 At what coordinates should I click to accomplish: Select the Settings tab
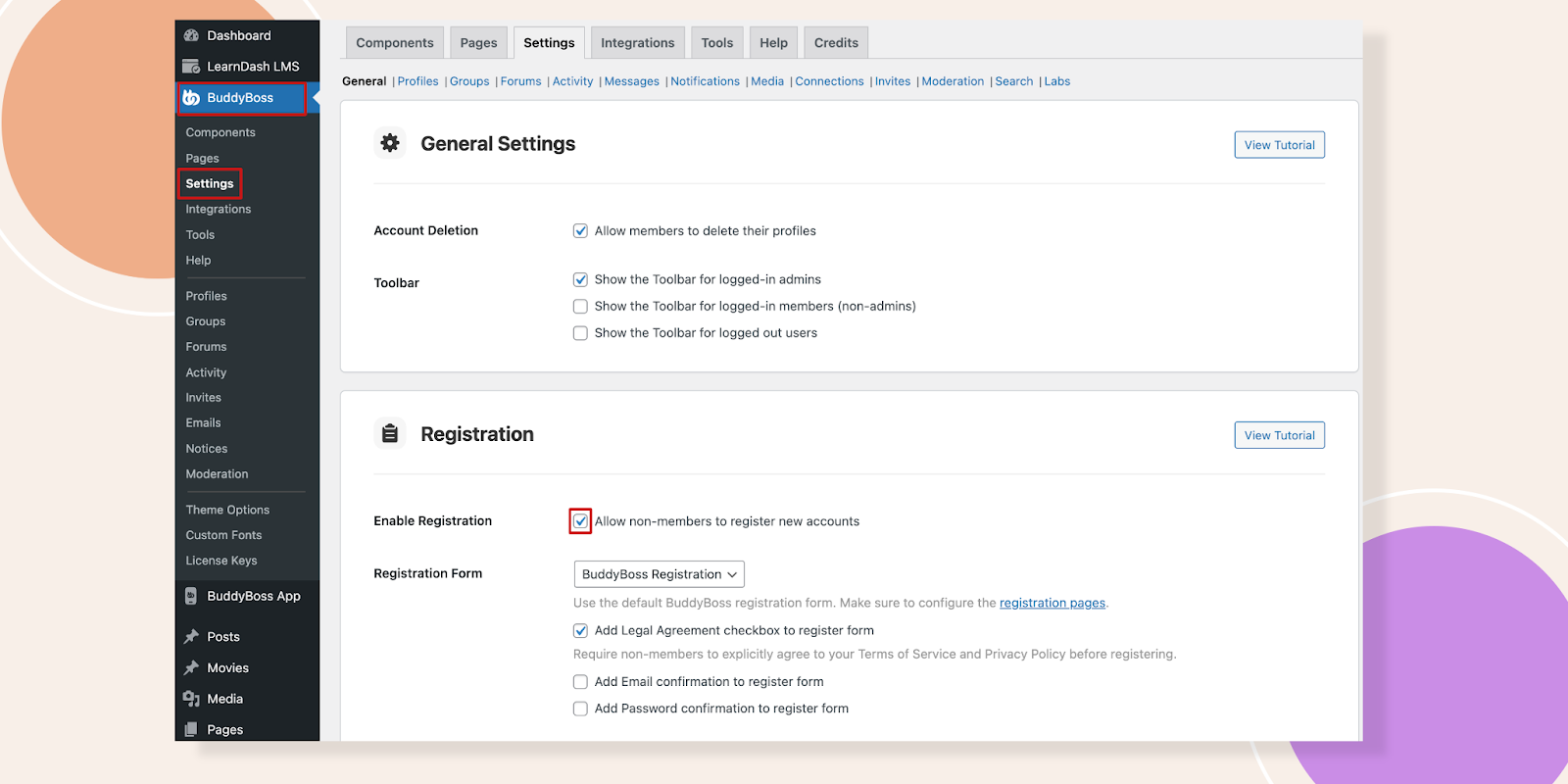pyautogui.click(x=549, y=43)
